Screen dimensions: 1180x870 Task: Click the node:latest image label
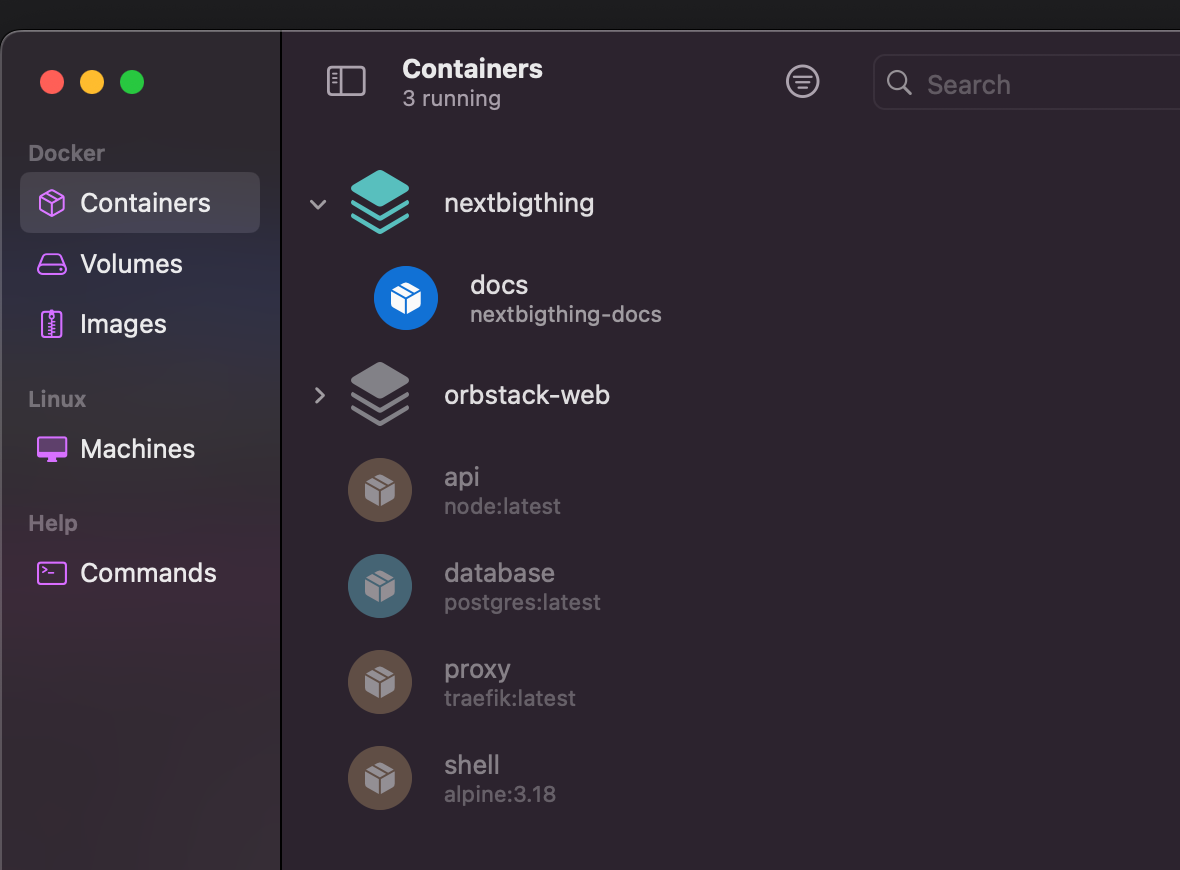(x=502, y=506)
